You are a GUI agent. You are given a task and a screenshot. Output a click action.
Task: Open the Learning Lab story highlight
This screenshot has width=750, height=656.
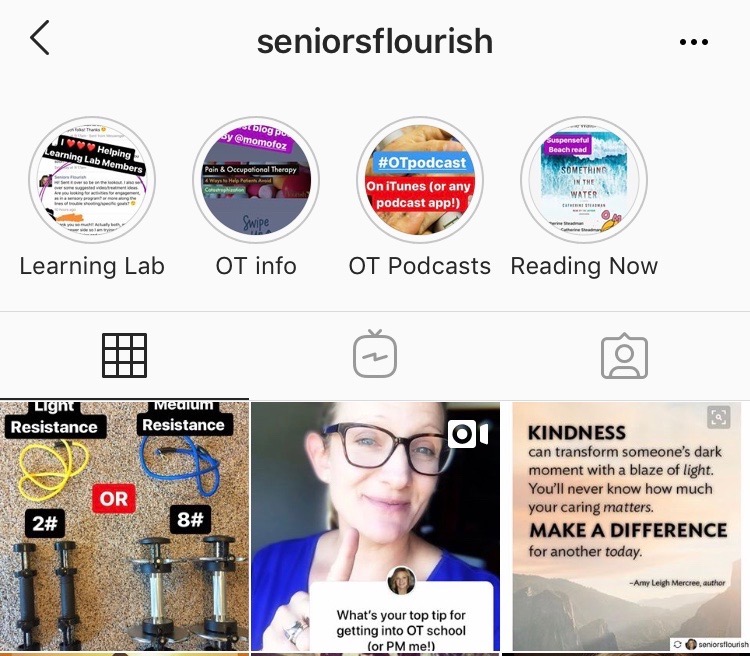pyautogui.click(x=92, y=180)
